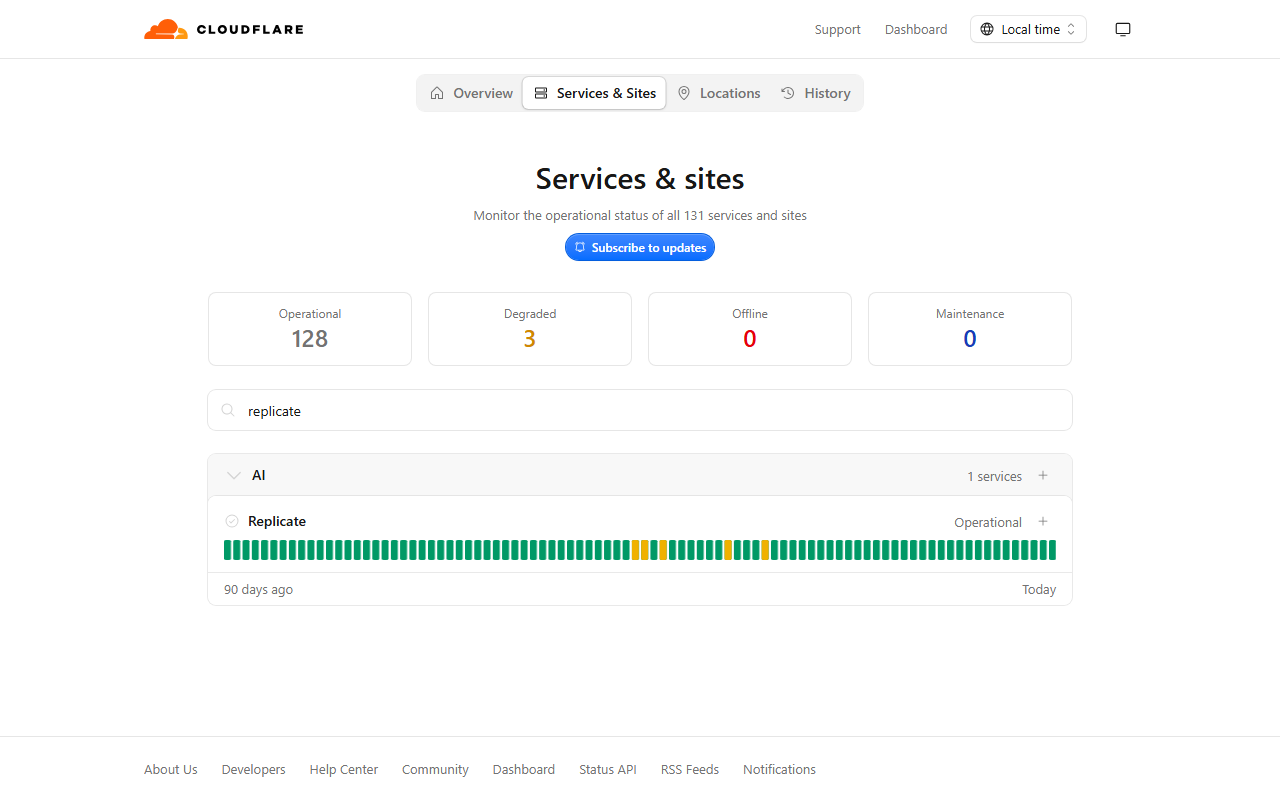Image resolution: width=1280 pixels, height=800 pixels.
Task: Click the plus icon in AI header
Action: pyautogui.click(x=1043, y=475)
